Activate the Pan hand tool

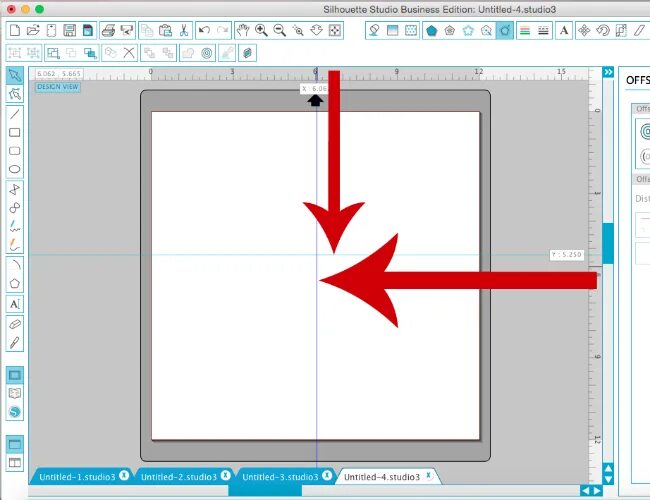coord(243,30)
